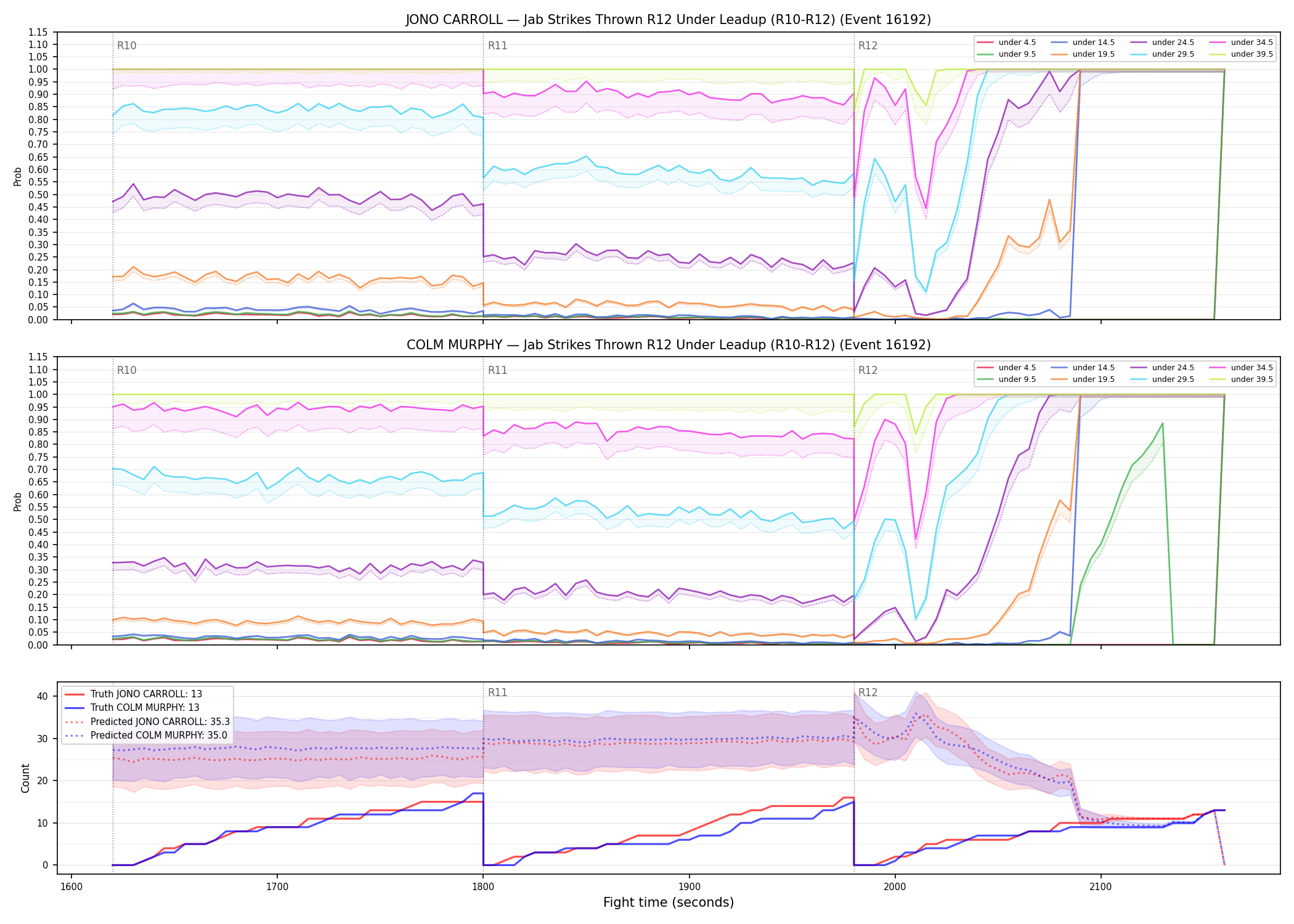
Task: Click the R12 round label in the Count chart
Action: (868, 692)
